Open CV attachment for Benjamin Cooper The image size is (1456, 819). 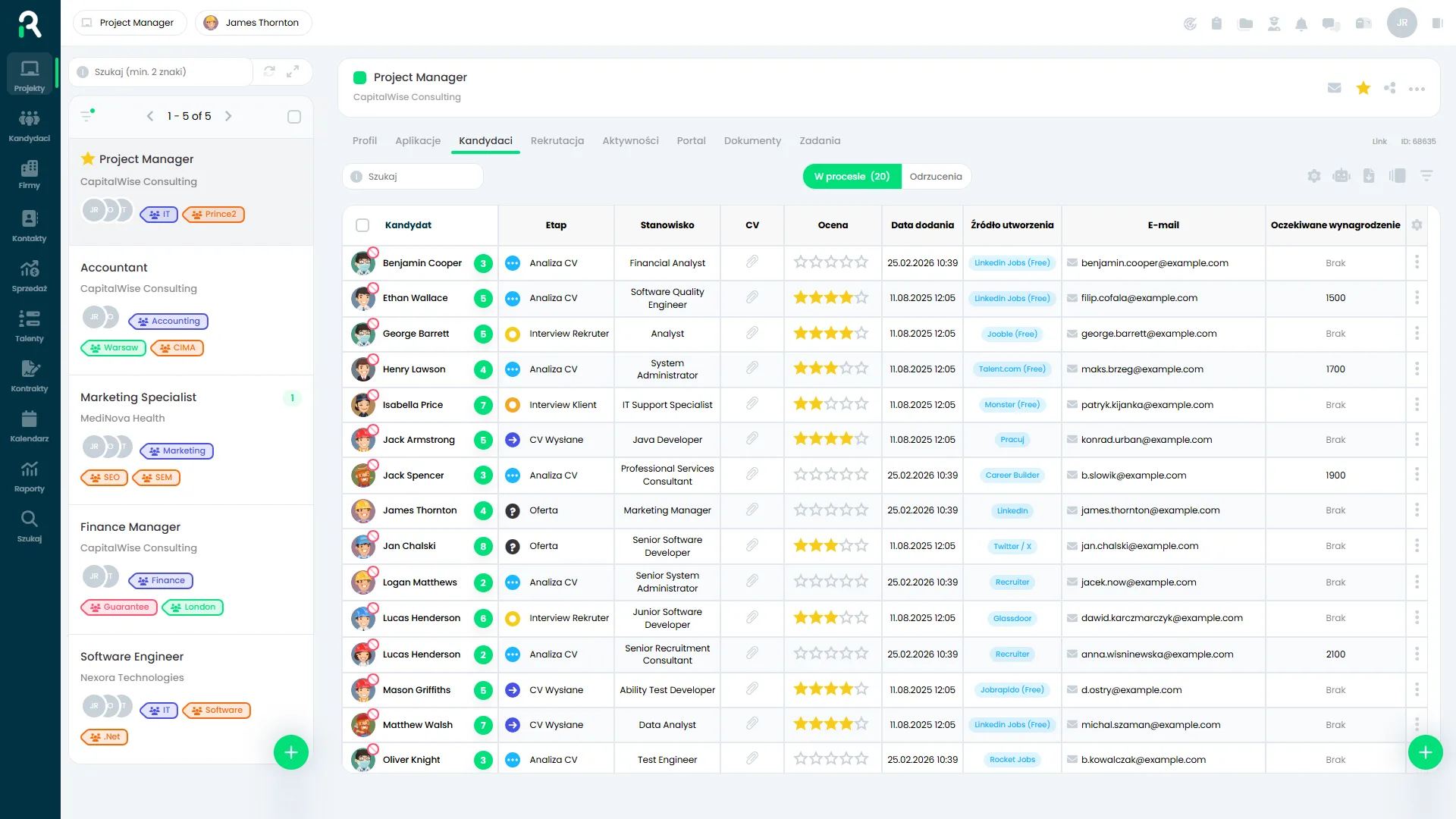coord(752,262)
